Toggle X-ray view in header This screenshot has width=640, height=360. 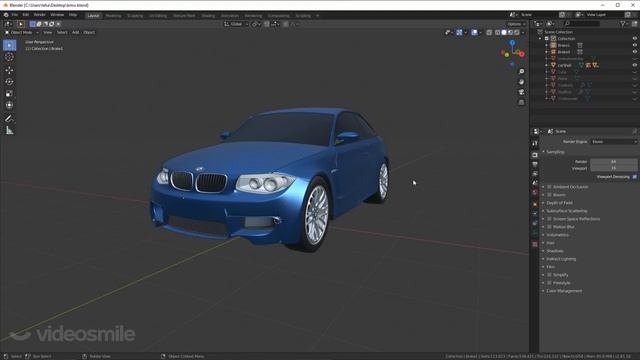[489, 32]
